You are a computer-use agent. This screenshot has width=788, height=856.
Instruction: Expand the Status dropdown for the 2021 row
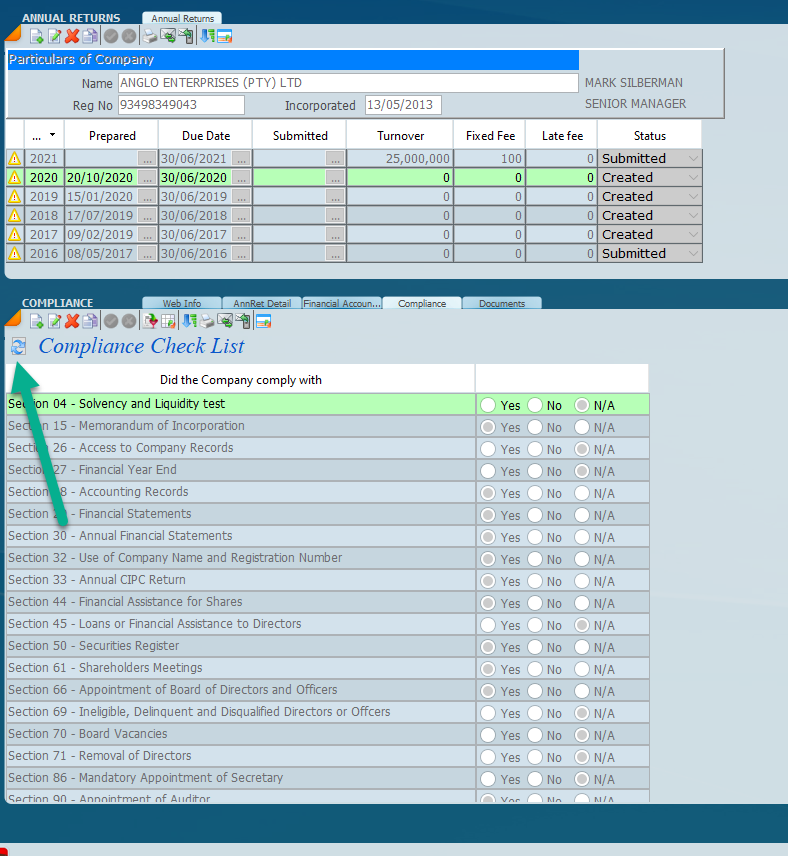click(x=693, y=158)
